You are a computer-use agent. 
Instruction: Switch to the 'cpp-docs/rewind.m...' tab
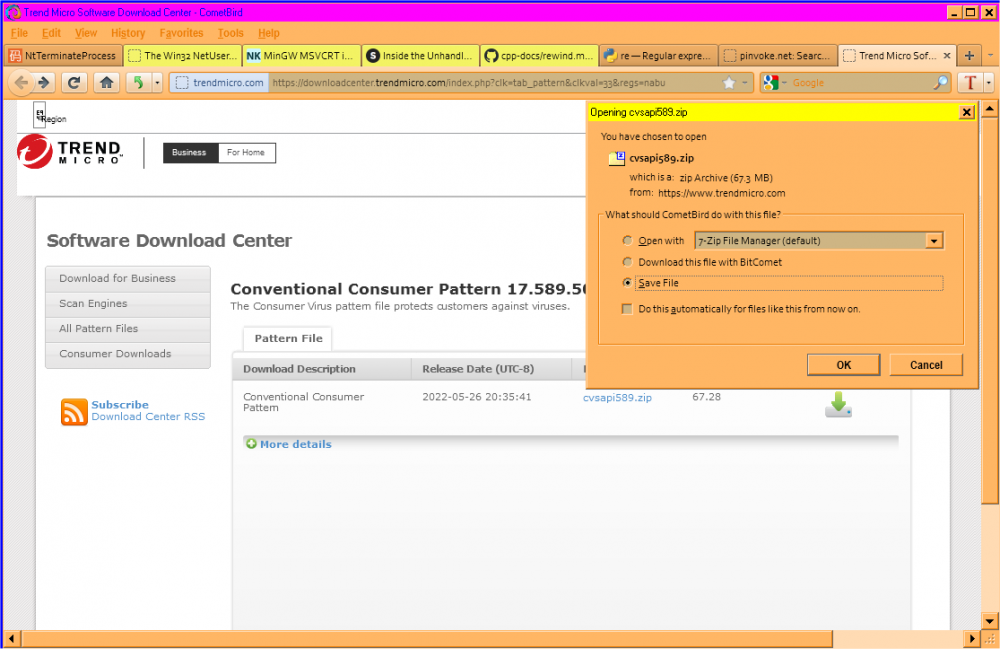tap(538, 56)
